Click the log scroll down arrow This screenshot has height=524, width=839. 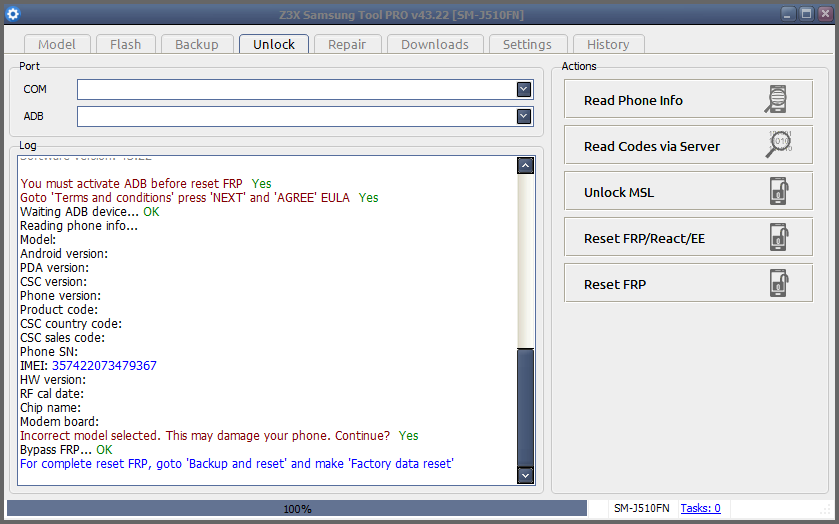tap(525, 475)
